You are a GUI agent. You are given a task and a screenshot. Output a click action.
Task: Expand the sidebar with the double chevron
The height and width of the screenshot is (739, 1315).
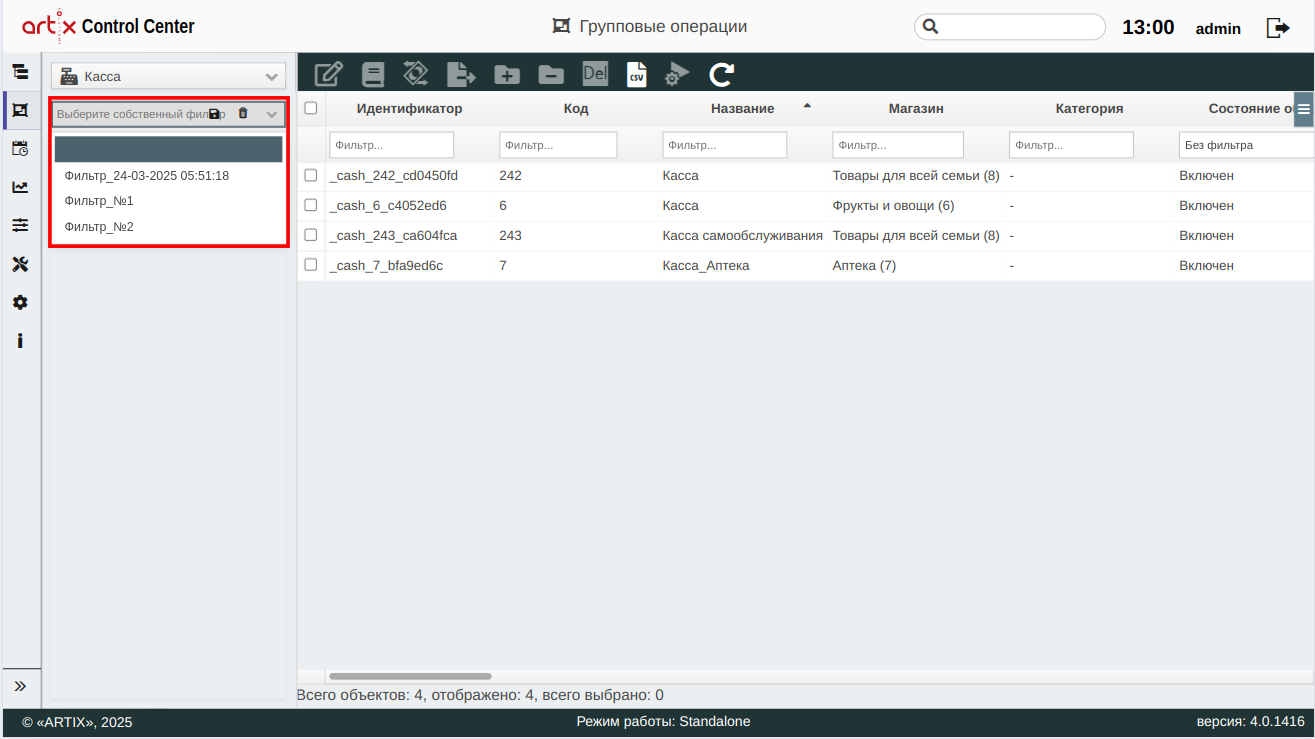[20, 686]
